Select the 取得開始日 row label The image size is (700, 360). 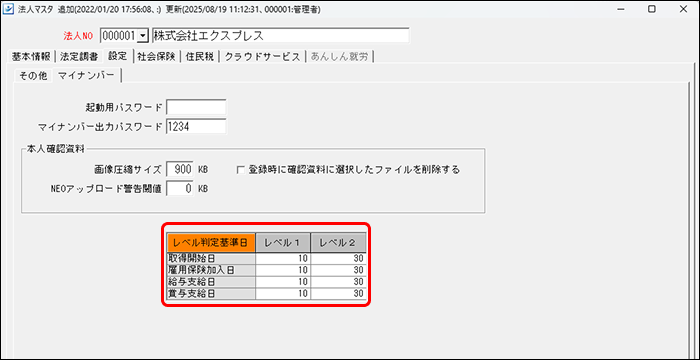coord(211,258)
